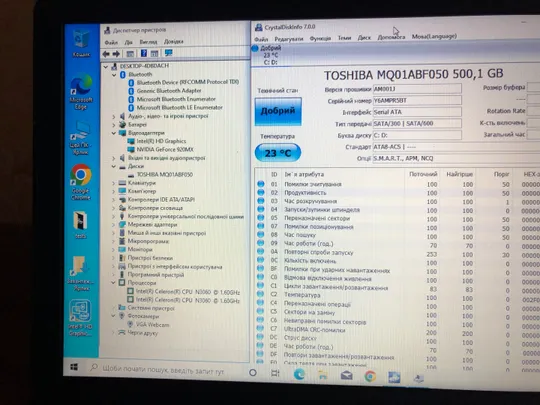Open Mail app from the taskbar
This screenshot has height=405, width=540.
[x=346, y=376]
